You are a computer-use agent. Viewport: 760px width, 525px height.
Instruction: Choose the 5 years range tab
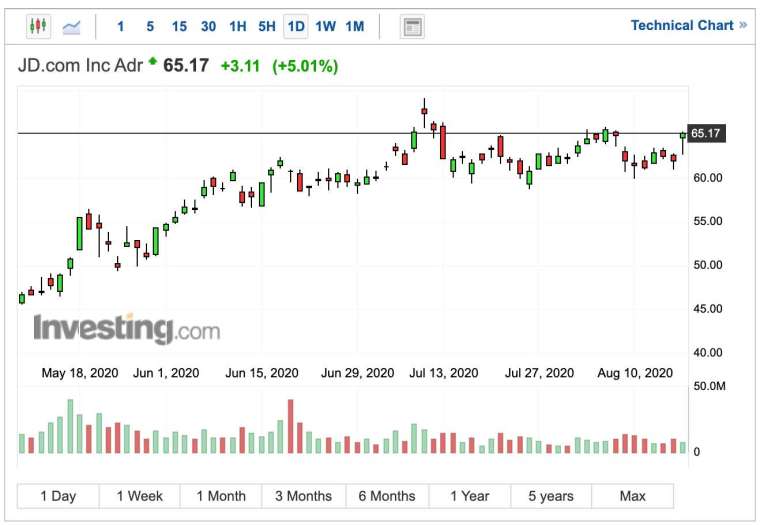tap(551, 496)
